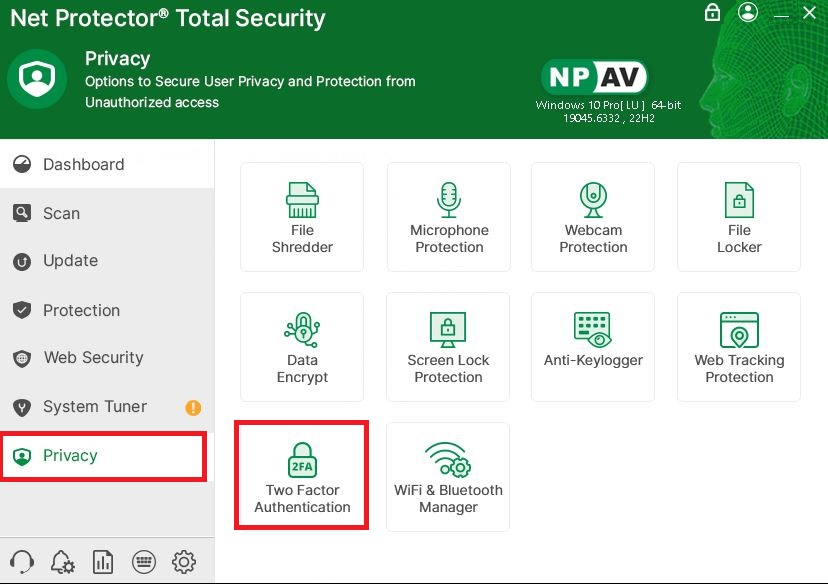The width and height of the screenshot is (828, 585).
Task: Open Web Tracking Protection
Action: 739,347
